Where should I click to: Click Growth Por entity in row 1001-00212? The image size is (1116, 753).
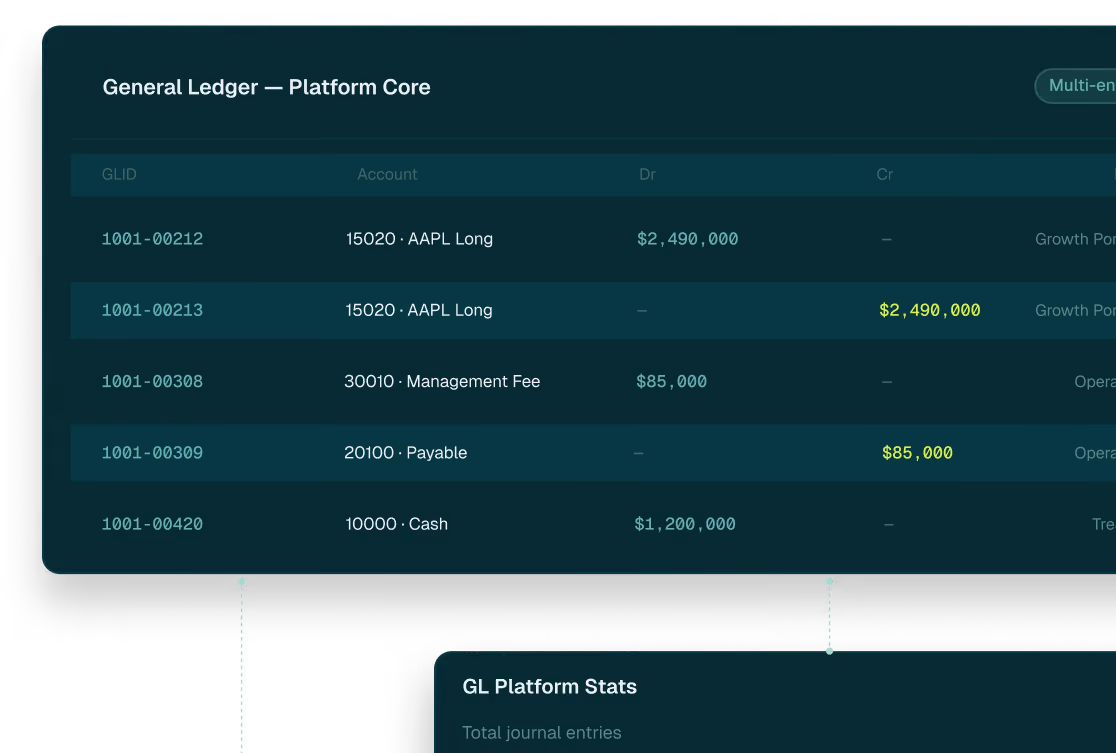point(1075,239)
